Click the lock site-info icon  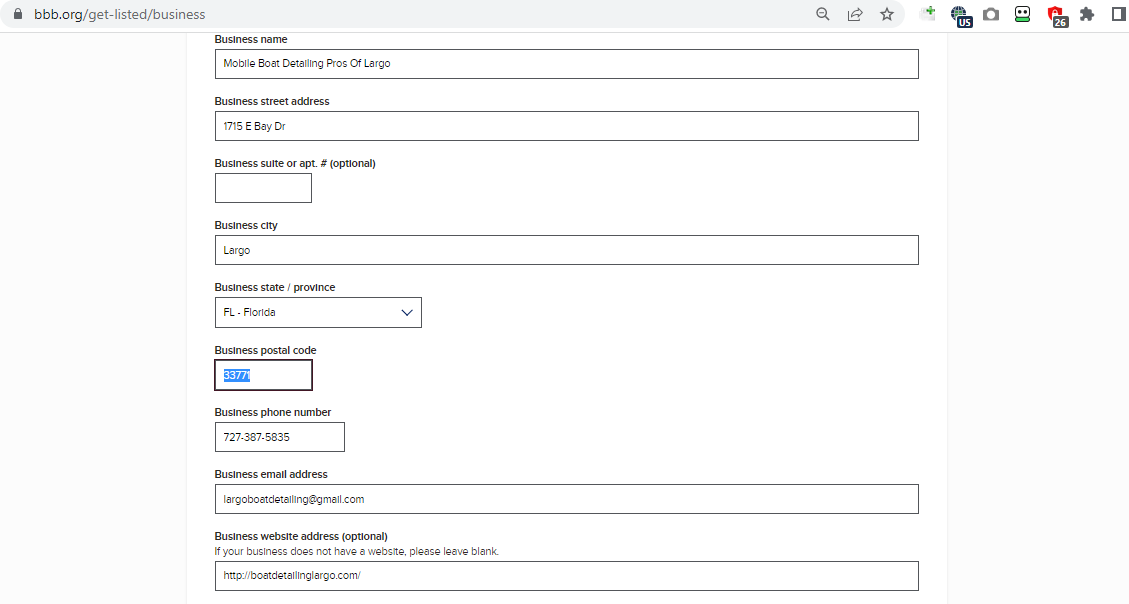[18, 14]
